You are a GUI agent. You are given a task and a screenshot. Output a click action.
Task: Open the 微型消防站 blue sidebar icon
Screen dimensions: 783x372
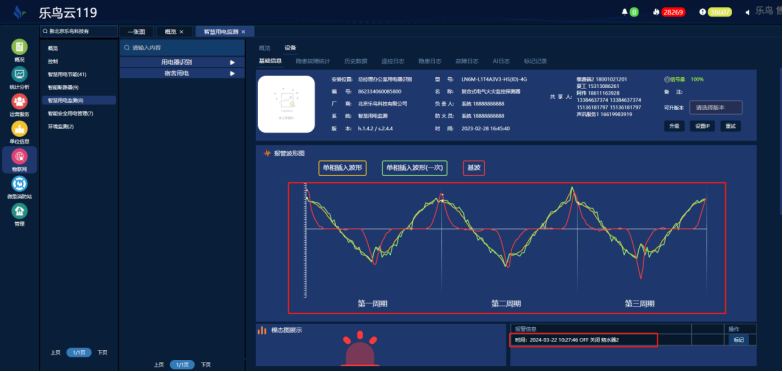19,184
